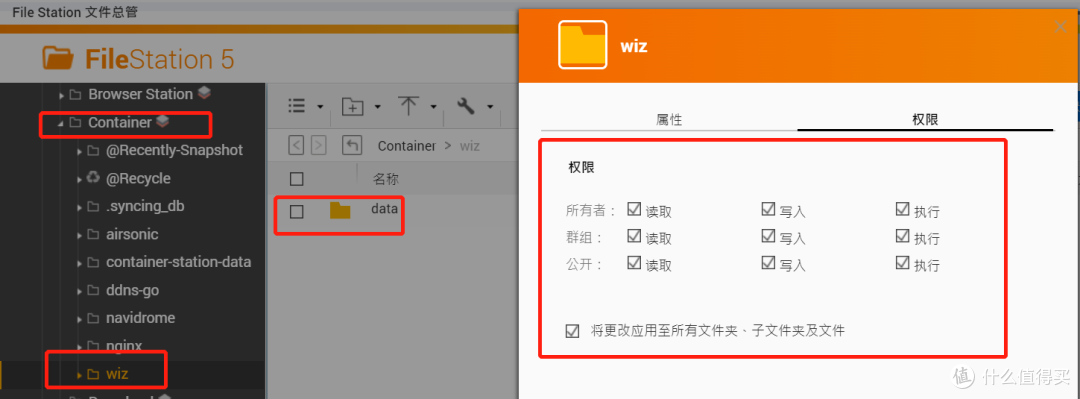This screenshot has width=1080, height=399.
Task: Expand the upload dropdown arrow
Action: [433, 107]
